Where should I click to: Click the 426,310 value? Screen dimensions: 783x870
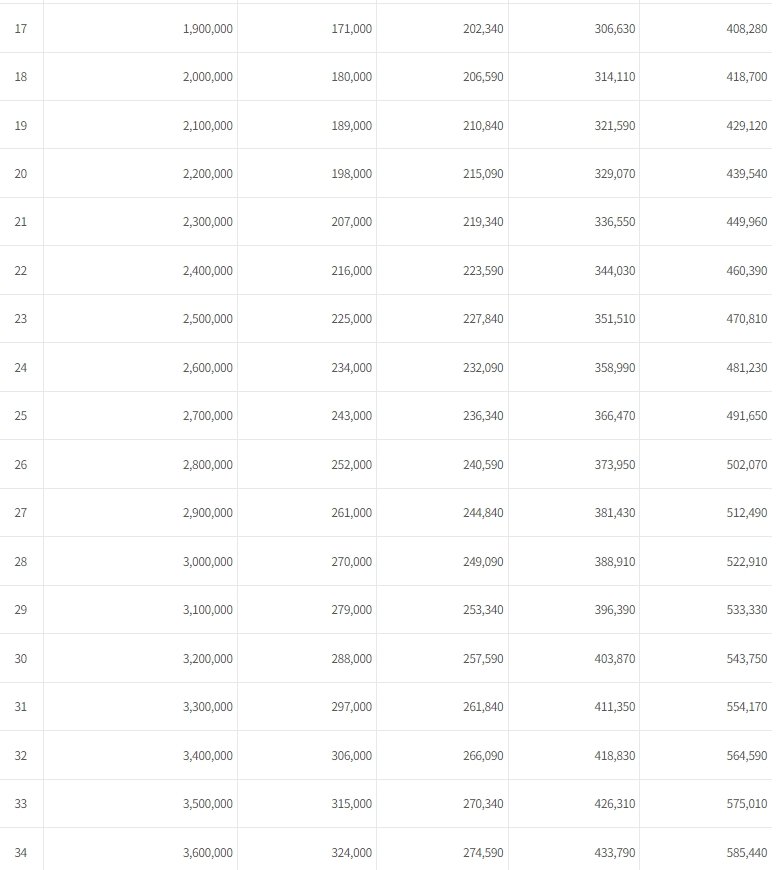(614, 804)
